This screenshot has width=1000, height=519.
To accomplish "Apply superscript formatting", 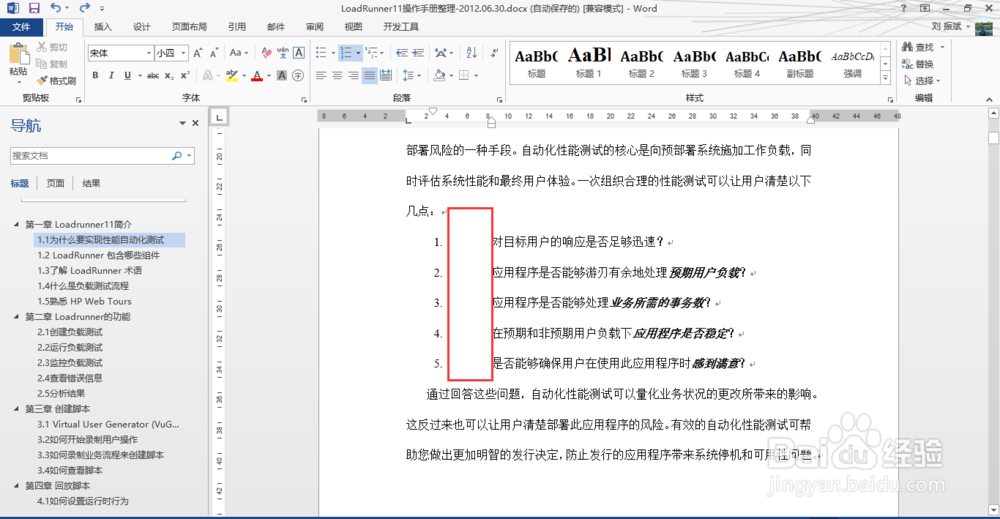I will point(185,76).
